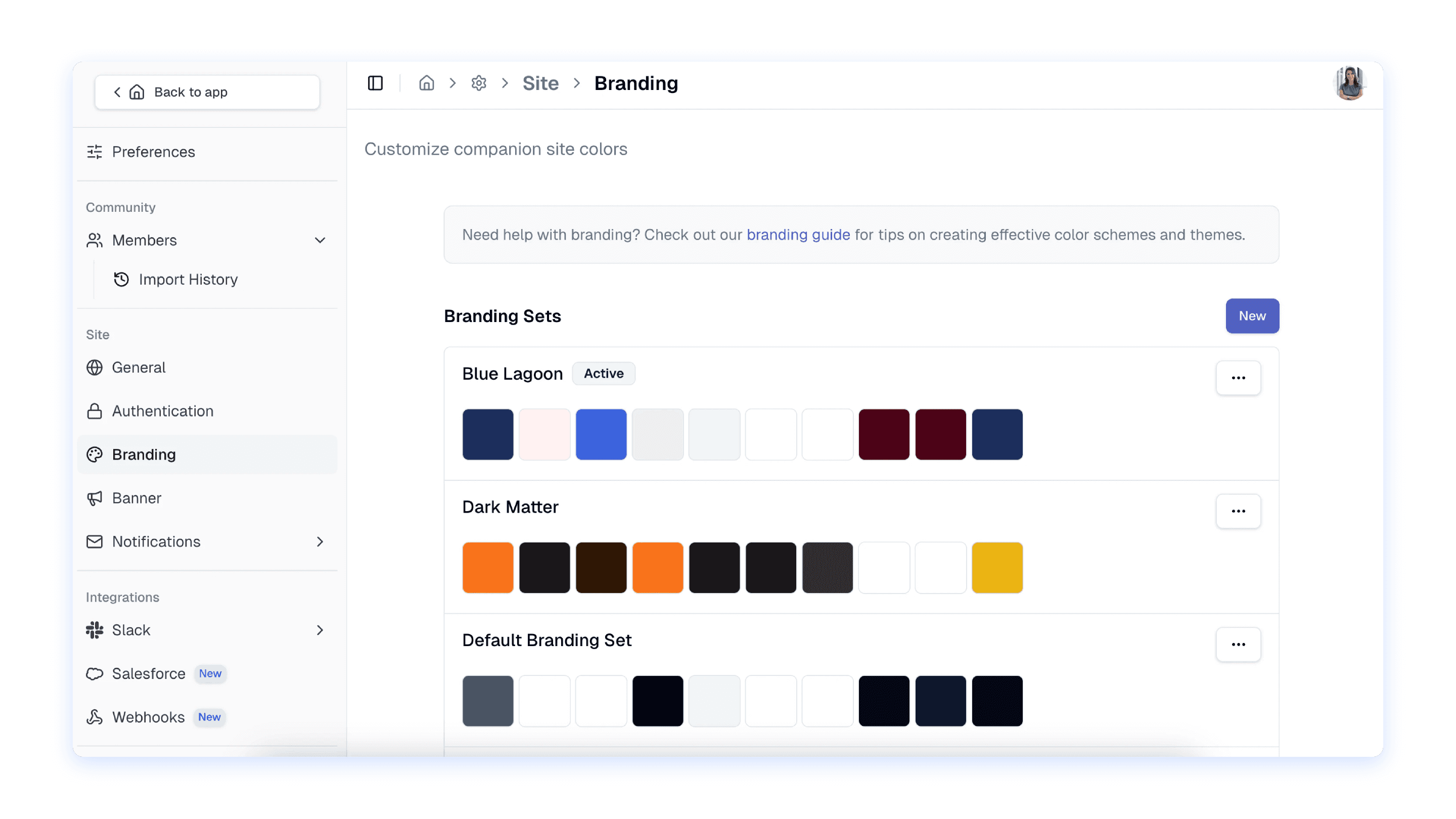The image size is (1456, 819).
Task: Open Import History page
Action: (x=188, y=279)
